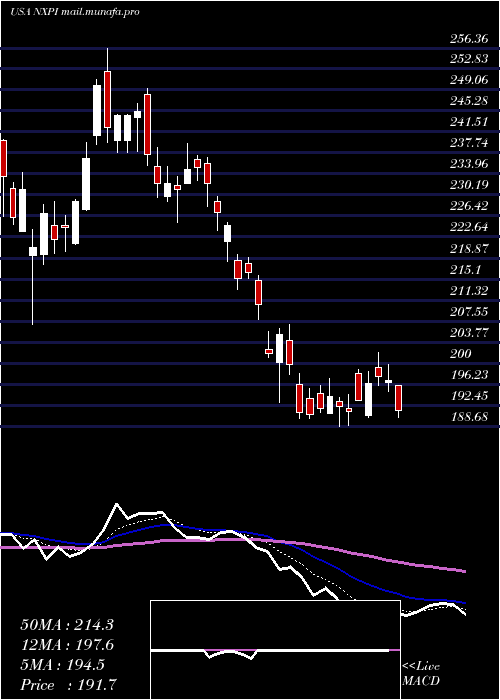Select the 200 price level label

[461, 354]
